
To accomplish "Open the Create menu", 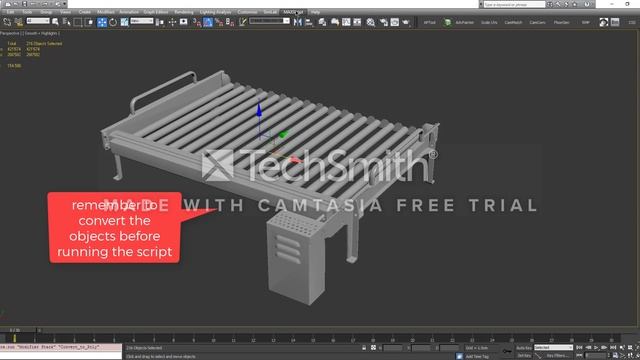I will pyautogui.click(x=84, y=12).
